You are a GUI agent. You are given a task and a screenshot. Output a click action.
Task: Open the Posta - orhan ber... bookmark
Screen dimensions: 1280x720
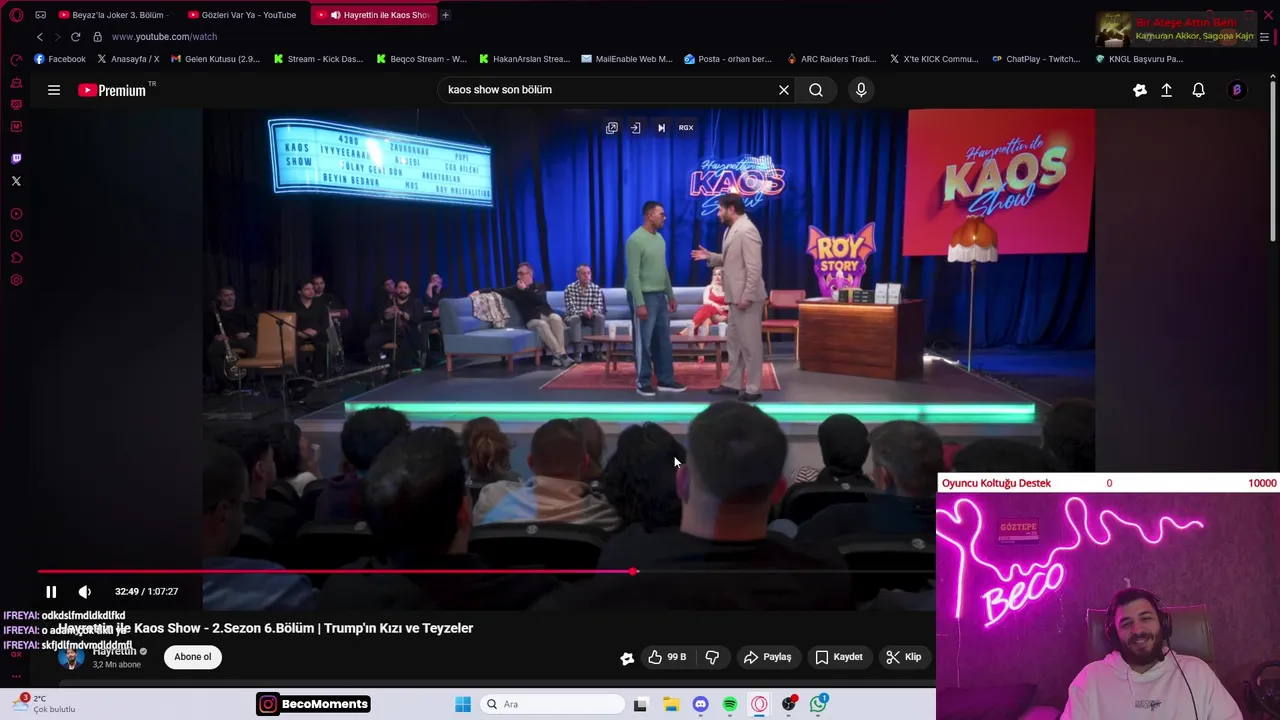(x=729, y=59)
